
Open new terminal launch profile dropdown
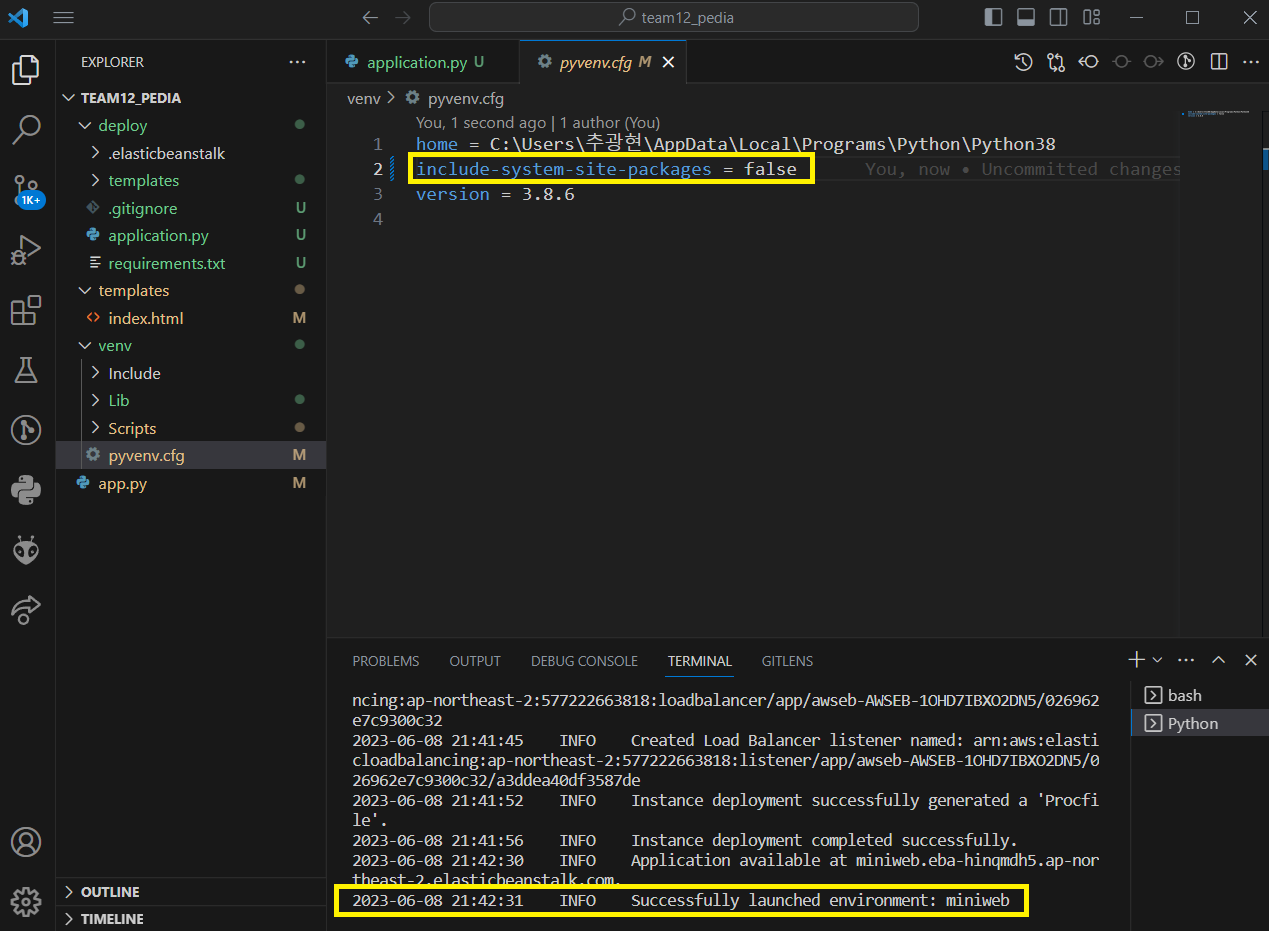pos(1158,660)
